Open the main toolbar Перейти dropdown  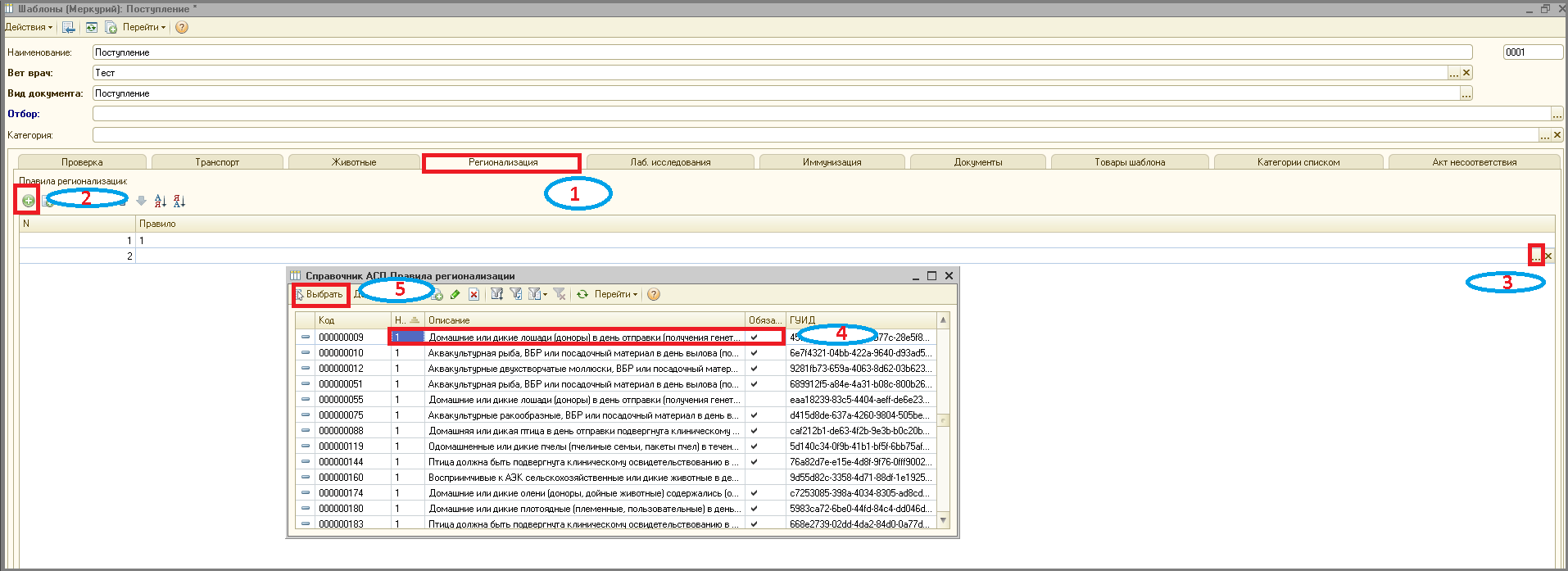point(144,27)
